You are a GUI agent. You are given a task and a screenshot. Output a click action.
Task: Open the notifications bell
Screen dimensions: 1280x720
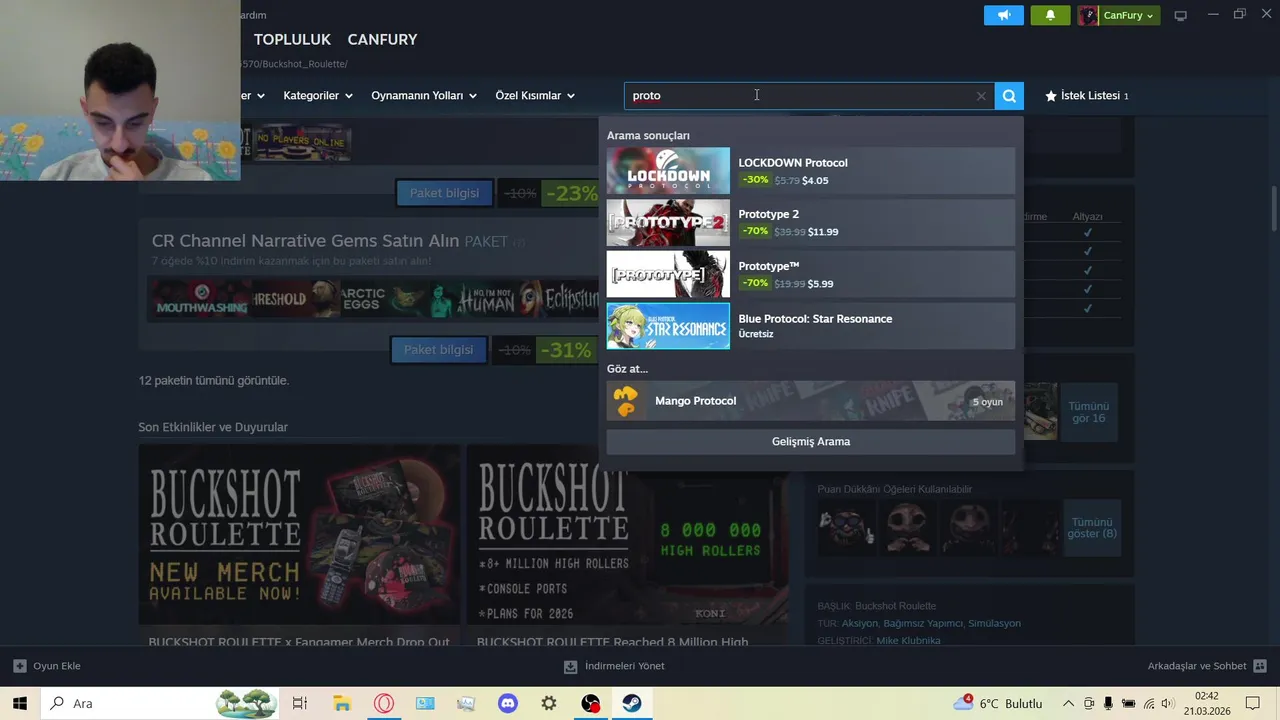(1050, 15)
